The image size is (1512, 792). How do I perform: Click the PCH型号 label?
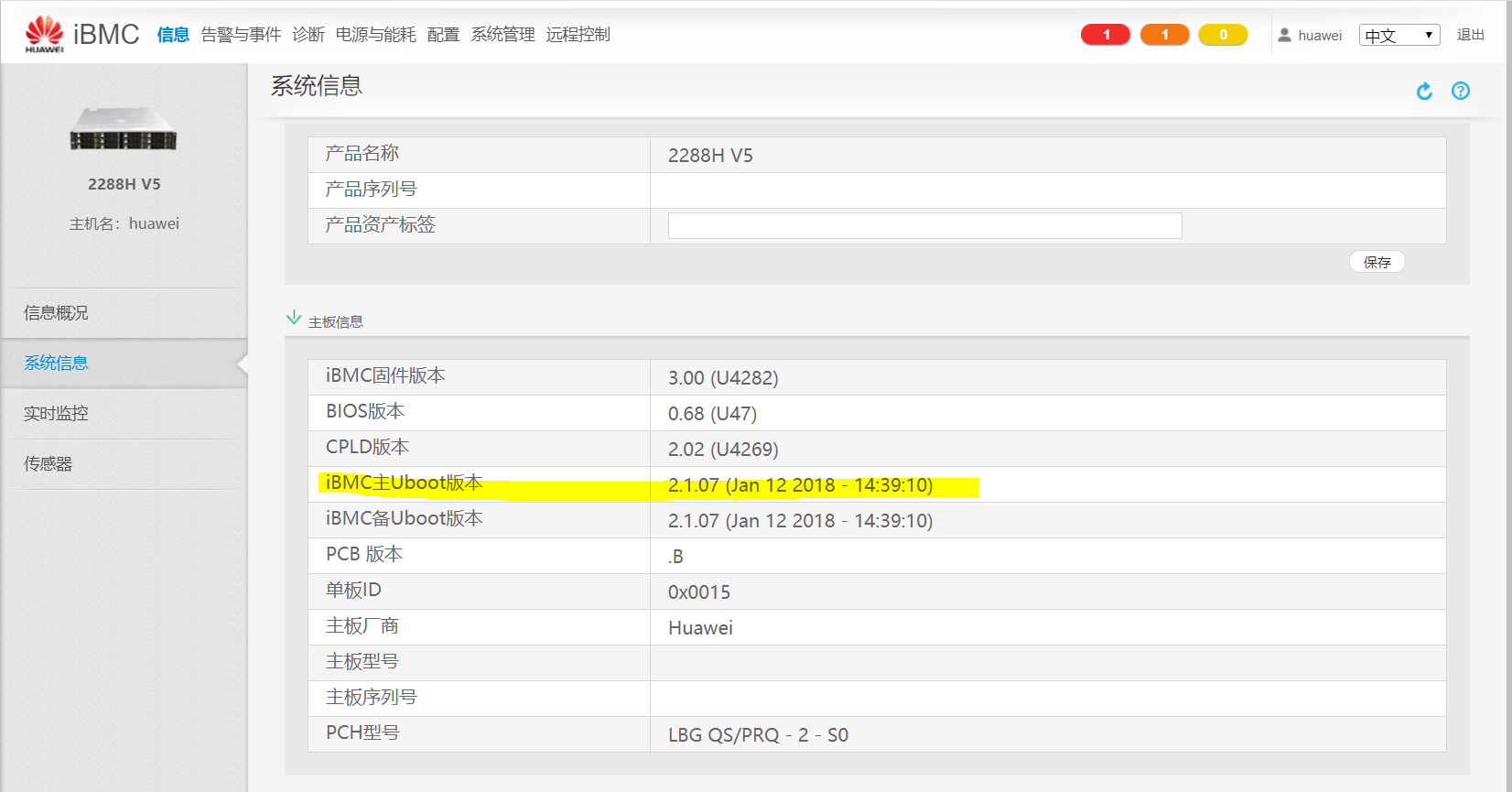362,732
